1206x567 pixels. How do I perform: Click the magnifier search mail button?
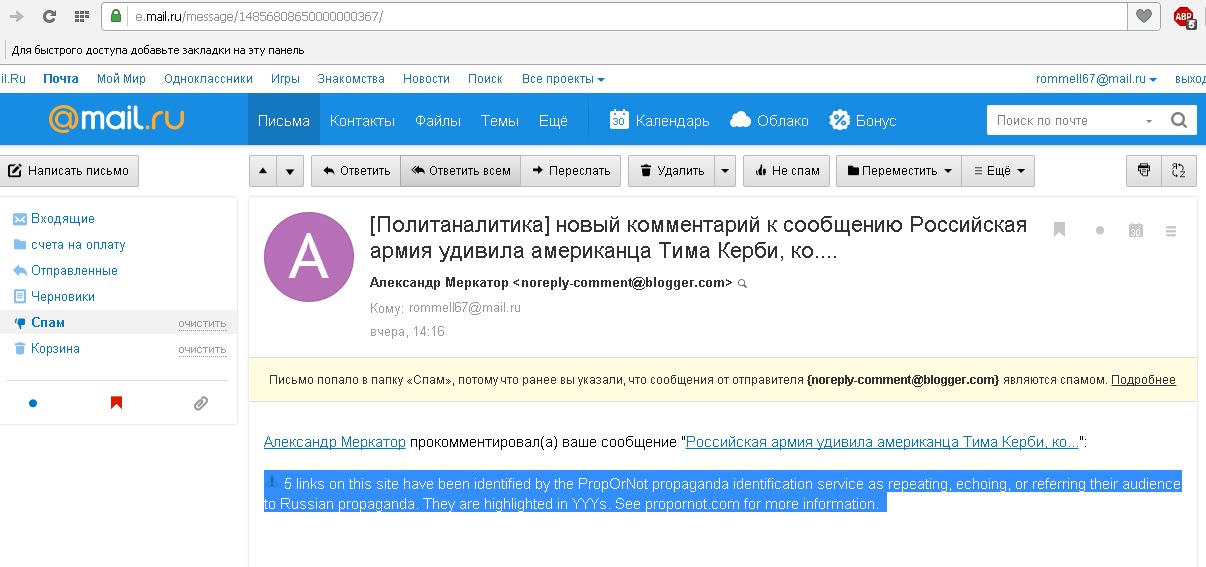click(x=1178, y=120)
